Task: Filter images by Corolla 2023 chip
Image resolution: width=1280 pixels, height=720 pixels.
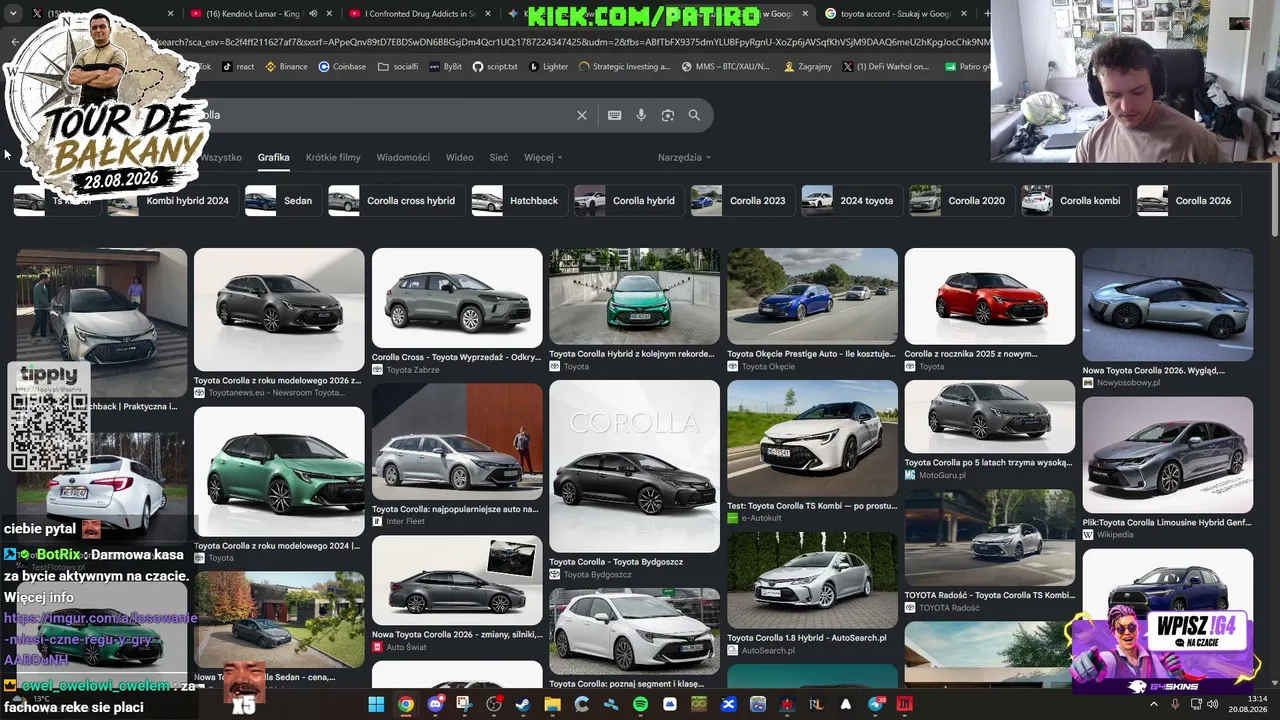Action: point(743,200)
